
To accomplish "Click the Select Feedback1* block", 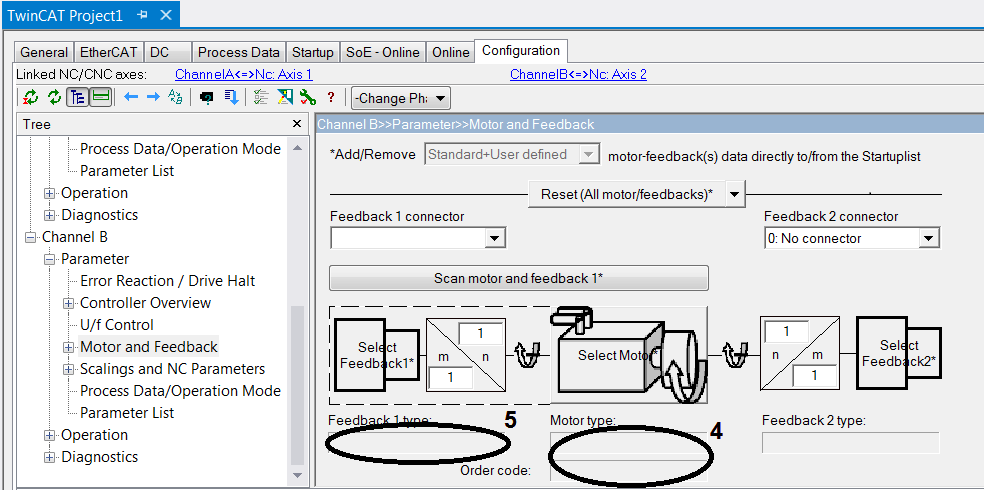I will pos(377,355).
